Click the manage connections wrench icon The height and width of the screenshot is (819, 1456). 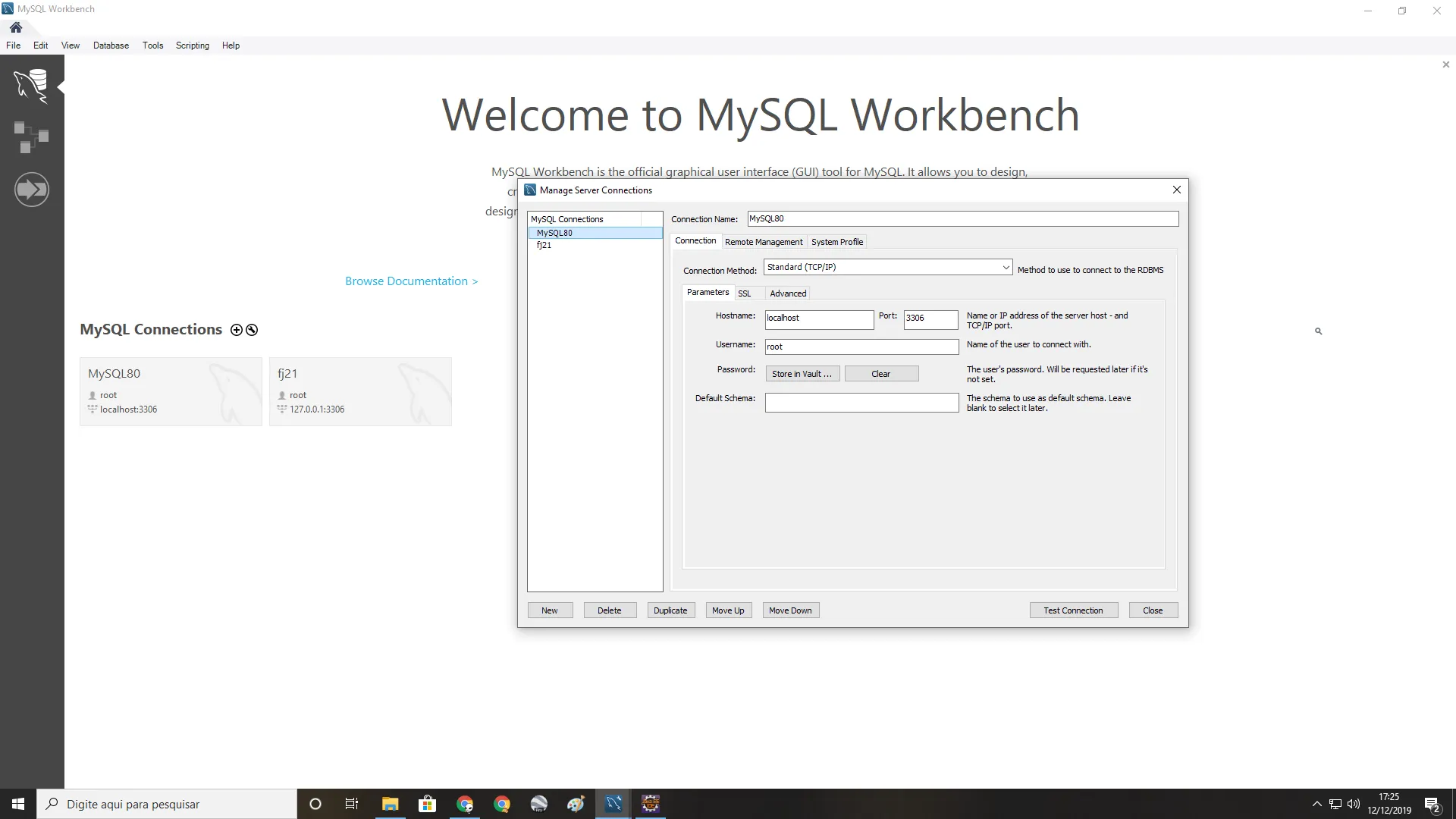click(252, 330)
